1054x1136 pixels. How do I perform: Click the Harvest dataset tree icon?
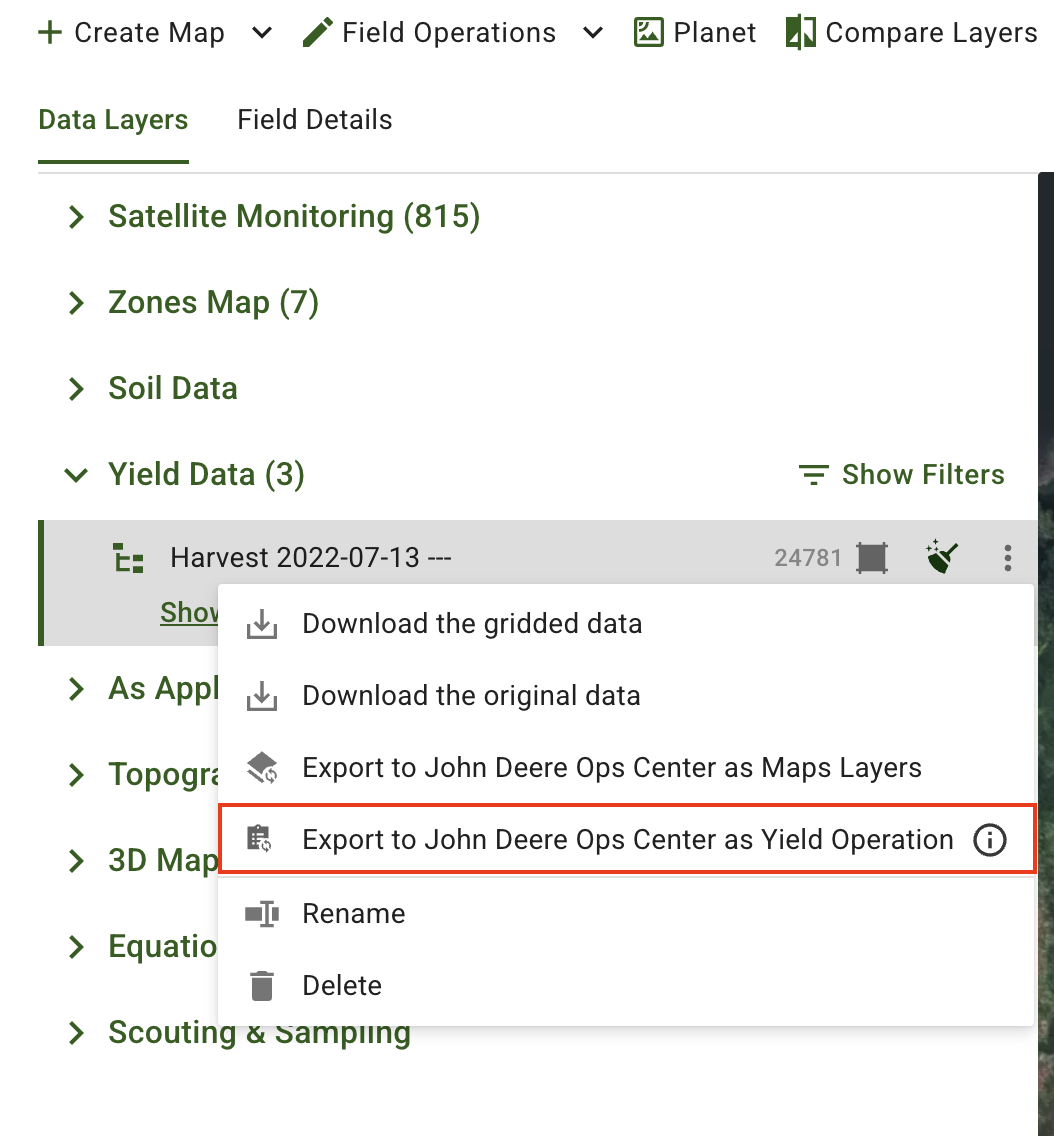click(x=128, y=557)
